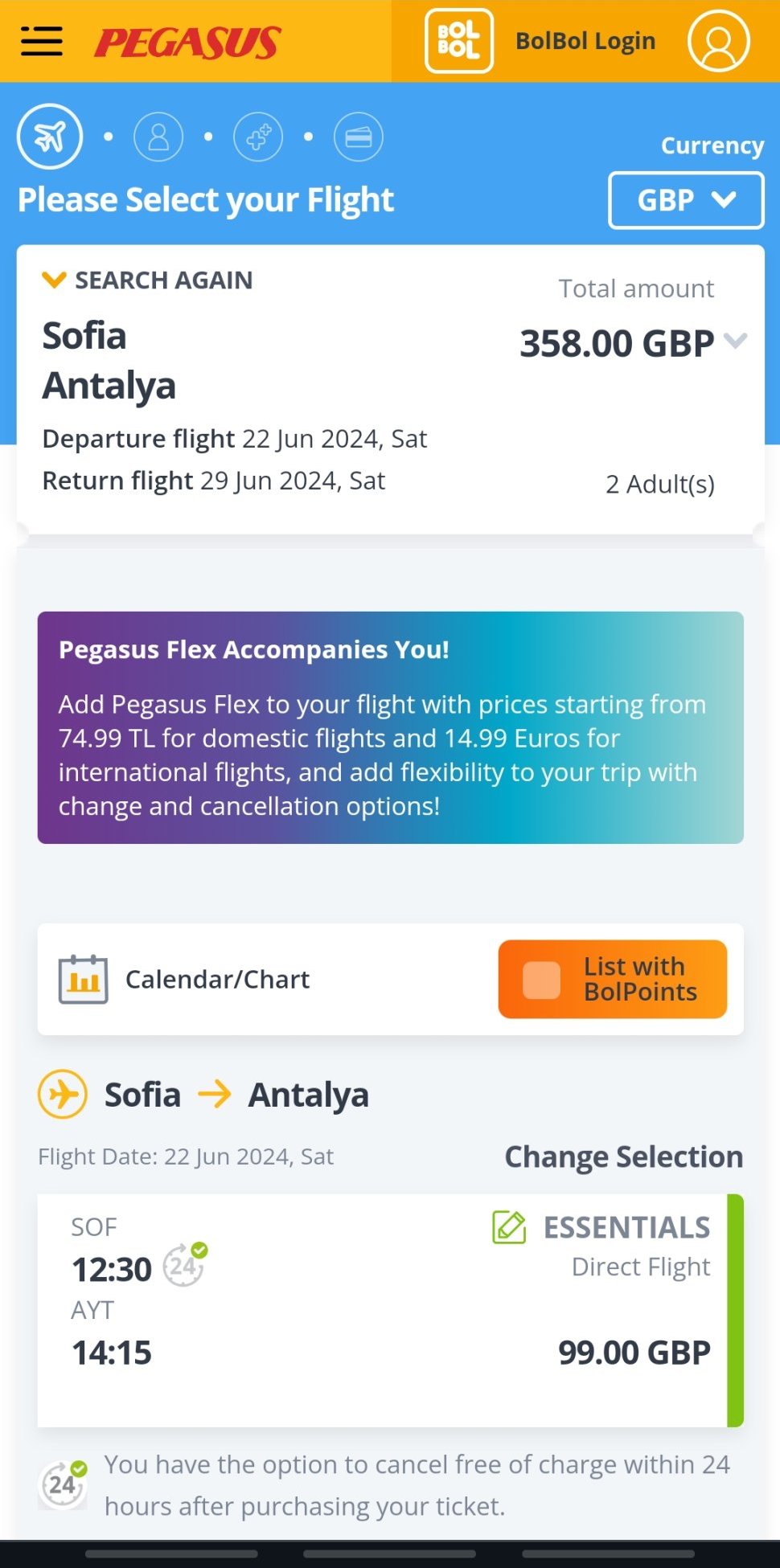This screenshot has height=1568, width=780.
Task: Open the hamburger menu
Action: (42, 41)
